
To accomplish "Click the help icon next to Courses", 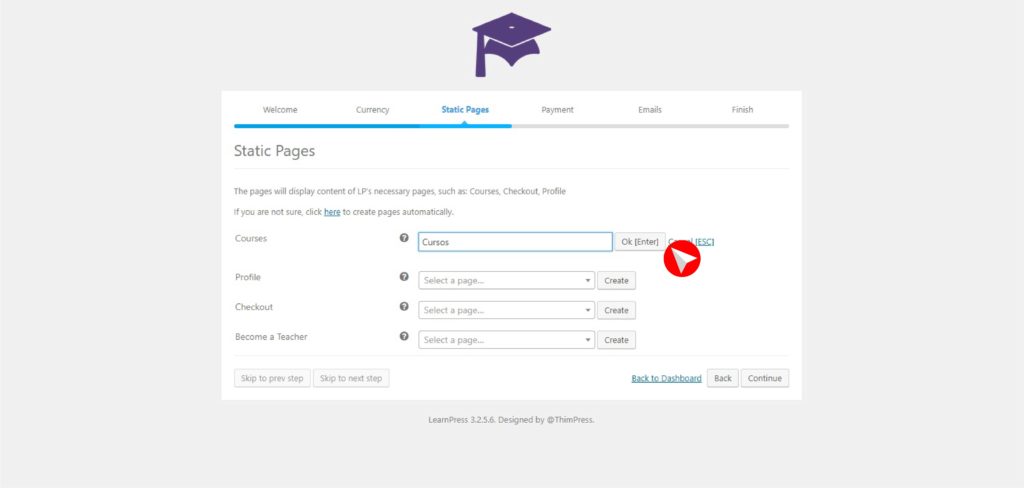I will tap(404, 239).
